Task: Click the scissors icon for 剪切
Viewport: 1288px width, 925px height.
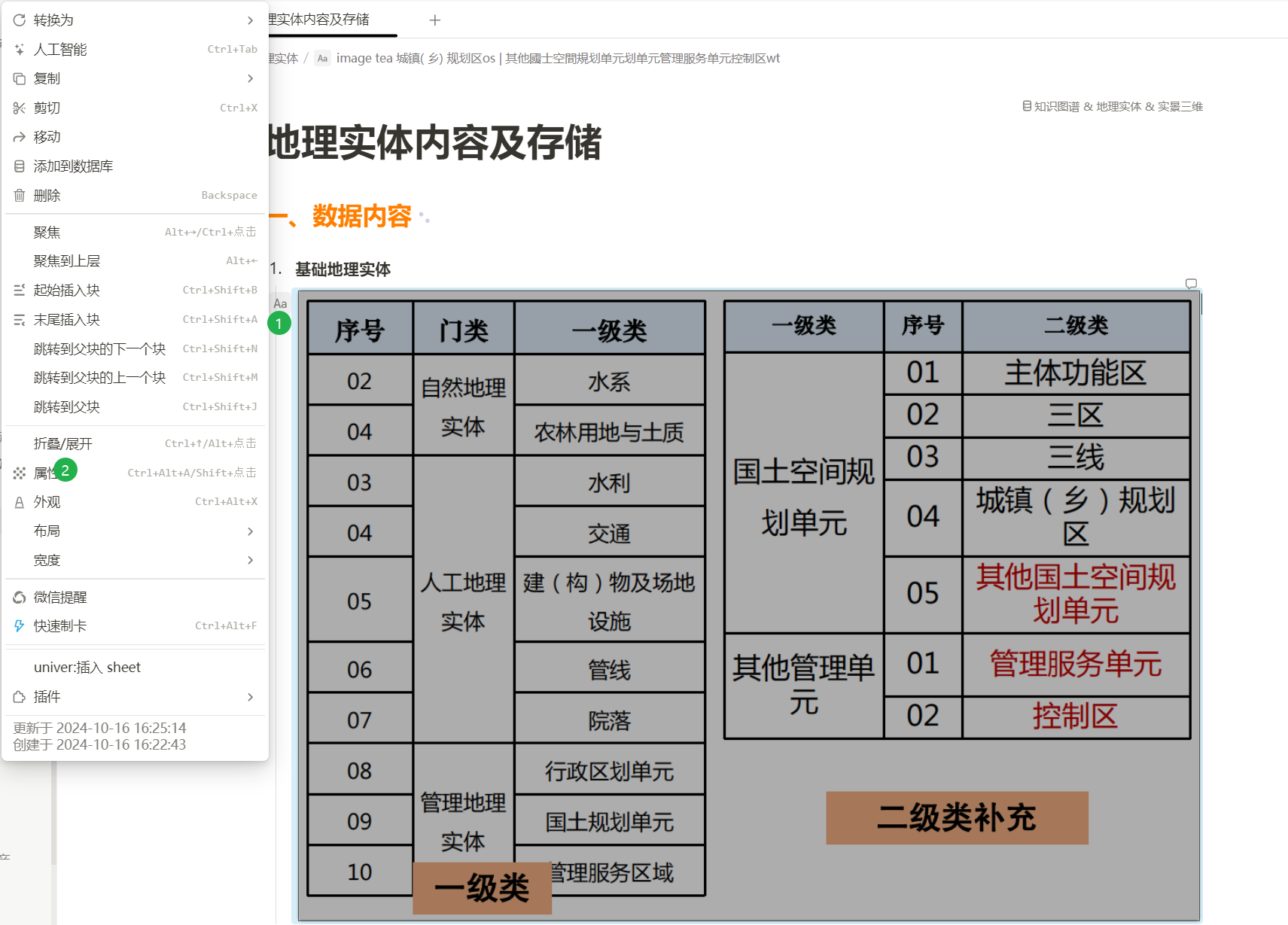Action: (x=20, y=108)
